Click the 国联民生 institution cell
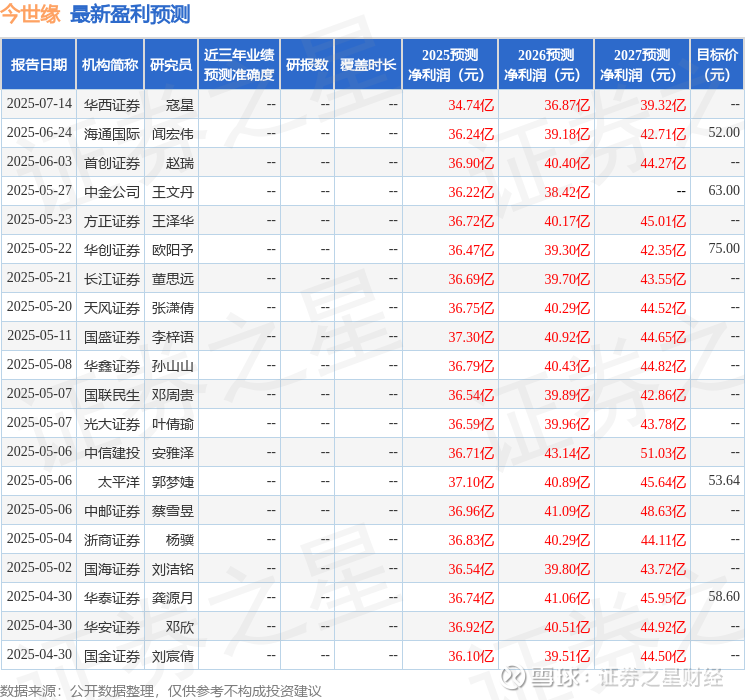Screen dimensions: 745x700 coord(112,395)
